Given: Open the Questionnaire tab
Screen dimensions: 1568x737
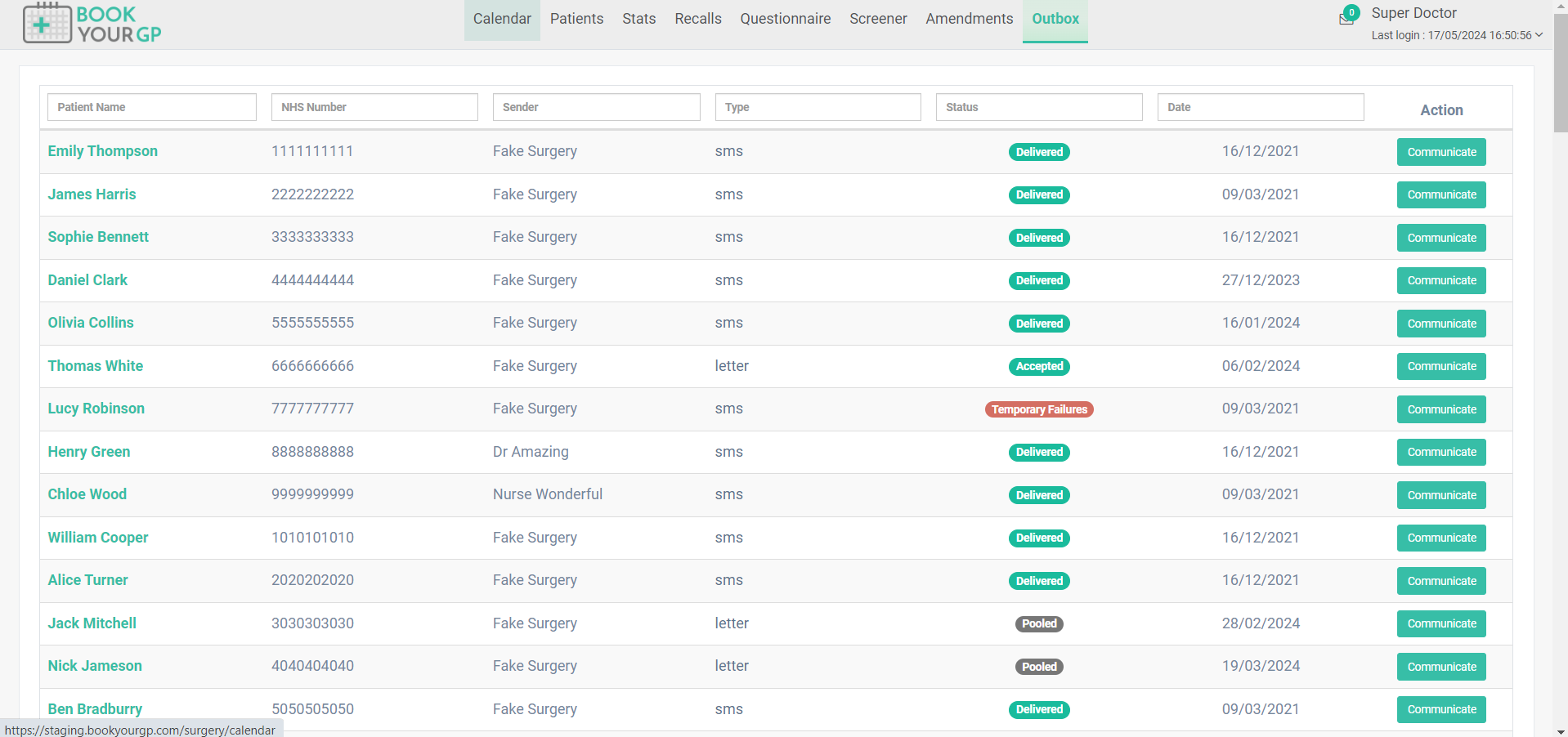Looking at the screenshot, I should click(785, 19).
